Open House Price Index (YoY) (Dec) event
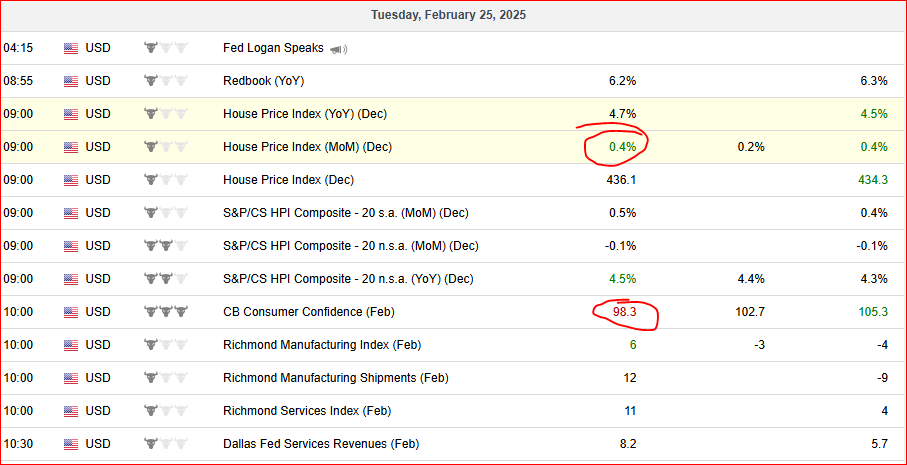This screenshot has height=465, width=907. pos(305,114)
